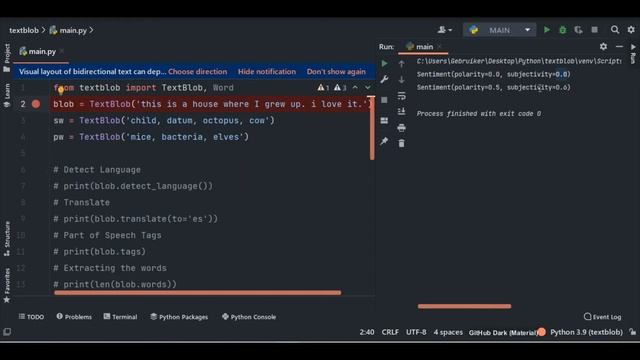
Task: Click 'Process finished with exit code 0' text
Action: point(479,113)
